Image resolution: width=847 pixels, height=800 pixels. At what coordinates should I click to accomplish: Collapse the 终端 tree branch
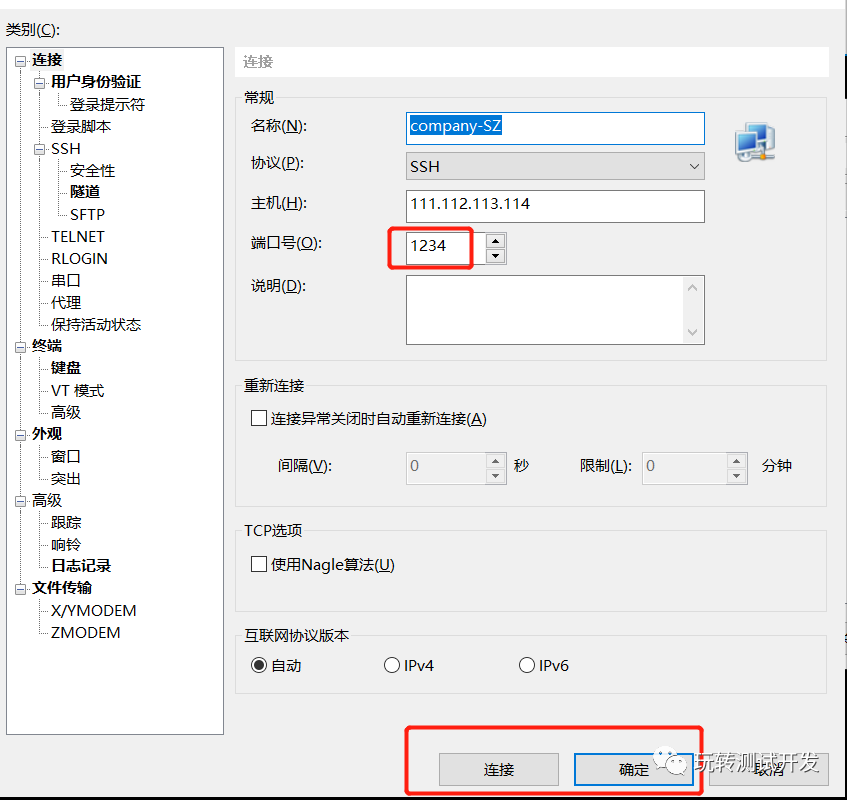[21, 345]
